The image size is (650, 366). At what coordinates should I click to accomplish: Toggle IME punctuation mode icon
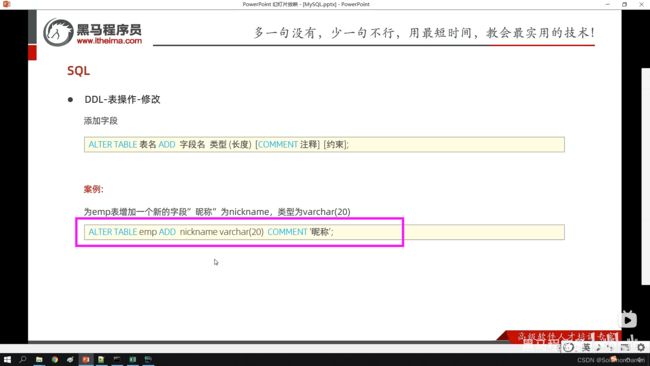[x=610, y=347]
